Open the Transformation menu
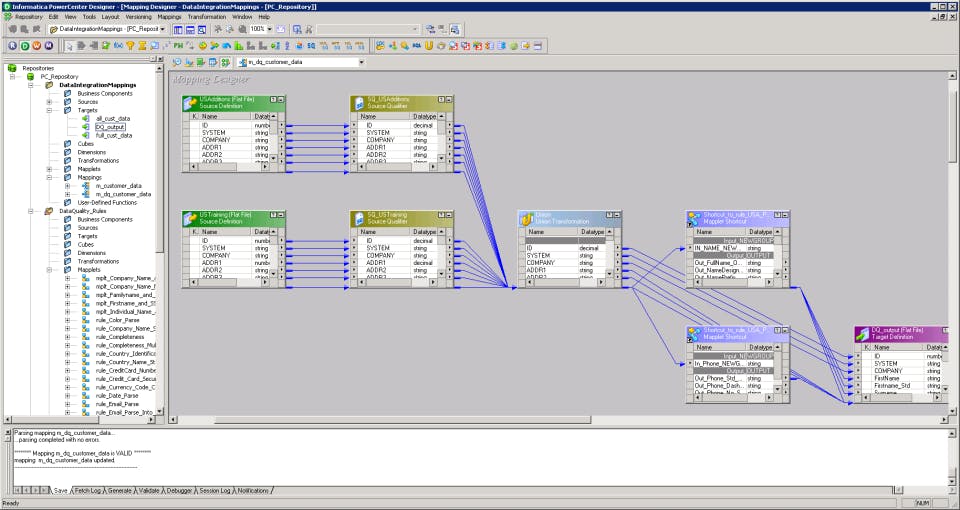 206,17
